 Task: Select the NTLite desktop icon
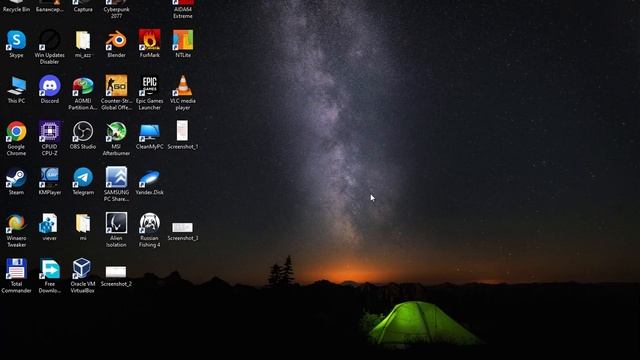182,43
